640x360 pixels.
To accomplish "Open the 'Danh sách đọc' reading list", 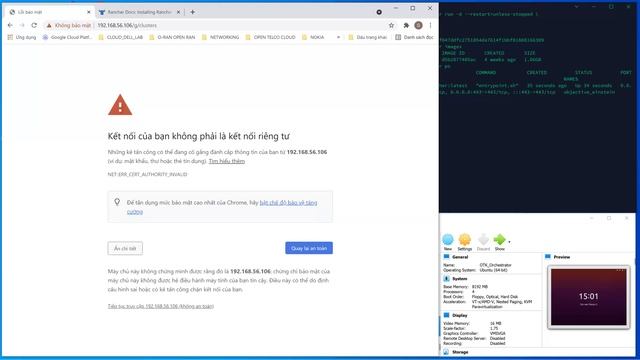I will (x=414, y=37).
